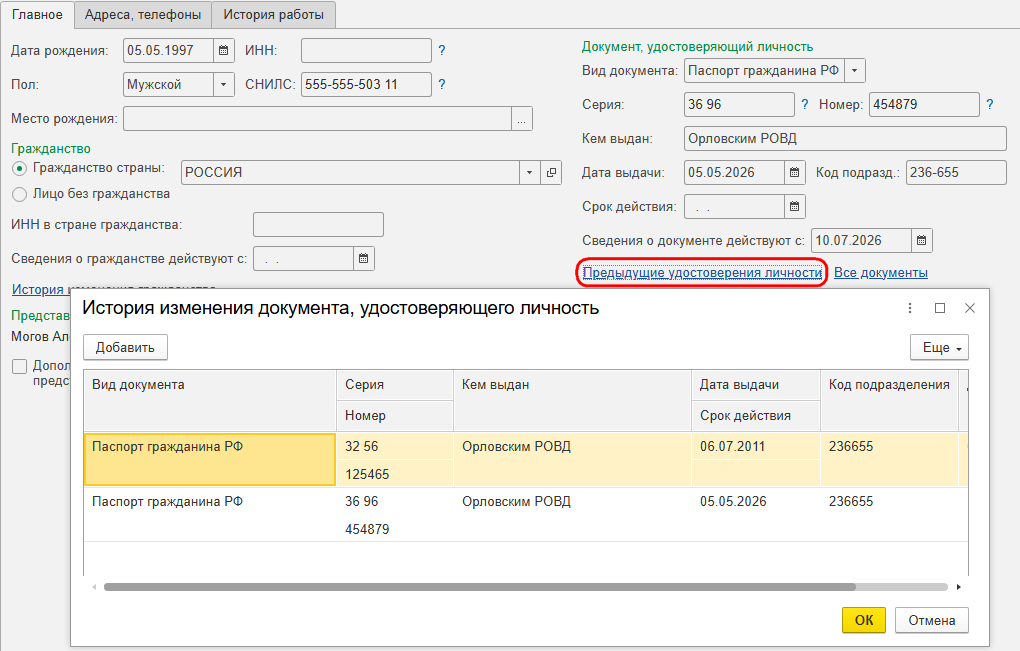Open calendar for Срок действия field
Screen dimensions: 1020x651
point(794,206)
